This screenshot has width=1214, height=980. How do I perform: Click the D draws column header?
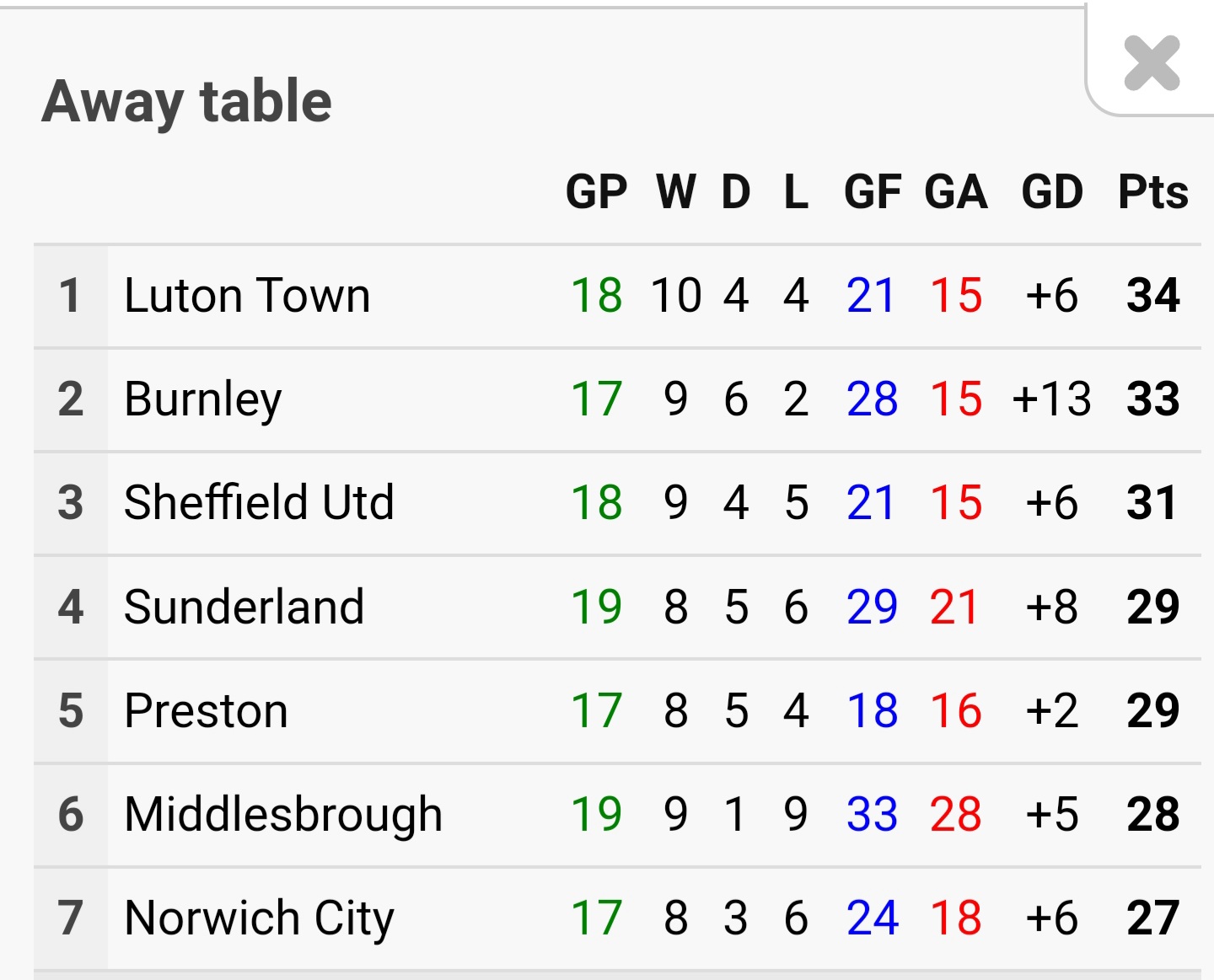(736, 192)
